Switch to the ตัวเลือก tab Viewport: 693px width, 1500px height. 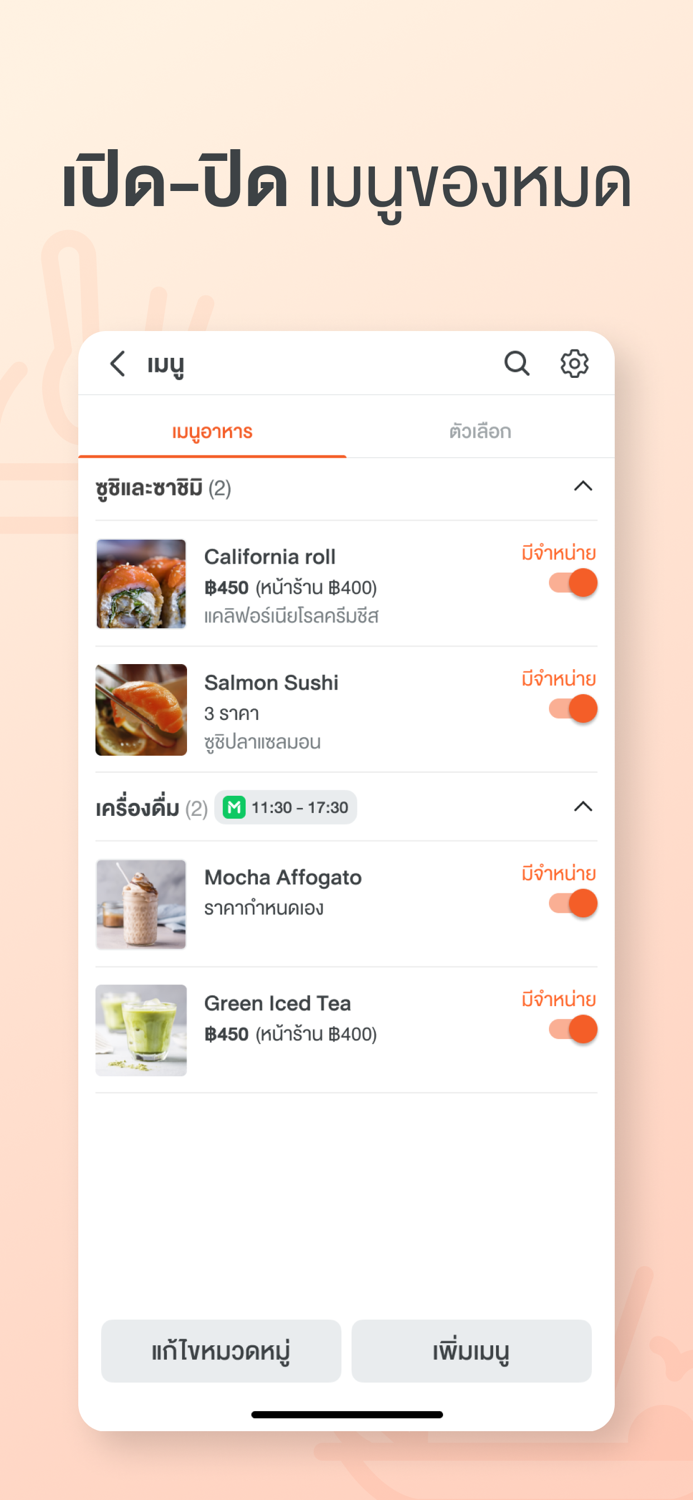480,432
